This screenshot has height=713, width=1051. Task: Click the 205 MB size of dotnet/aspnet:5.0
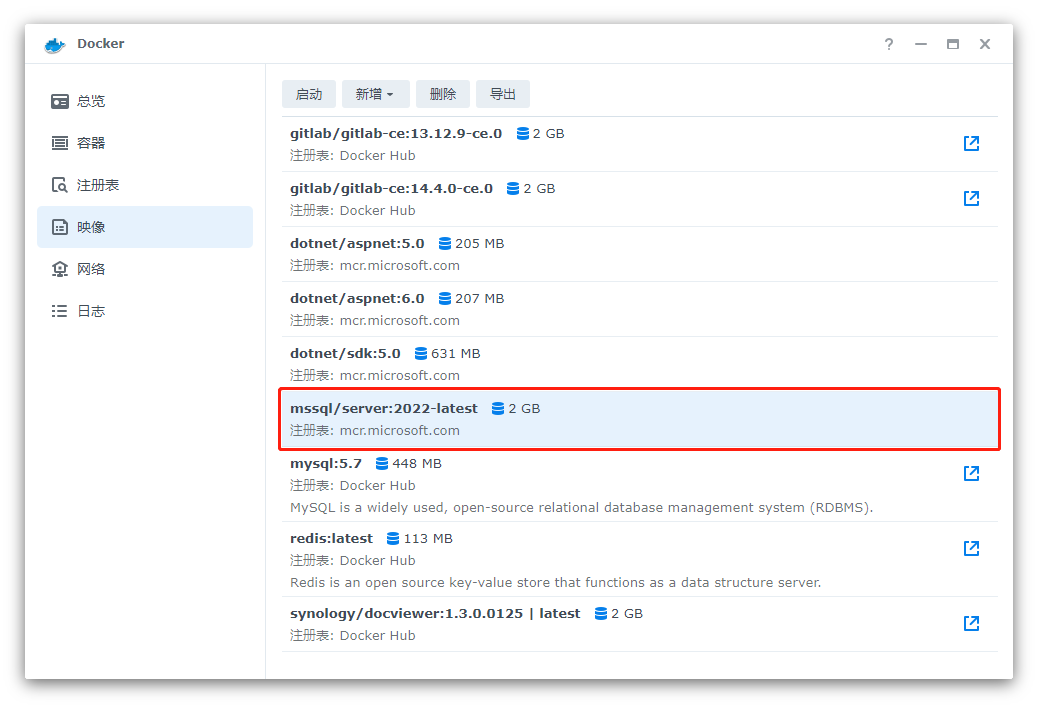tap(480, 244)
